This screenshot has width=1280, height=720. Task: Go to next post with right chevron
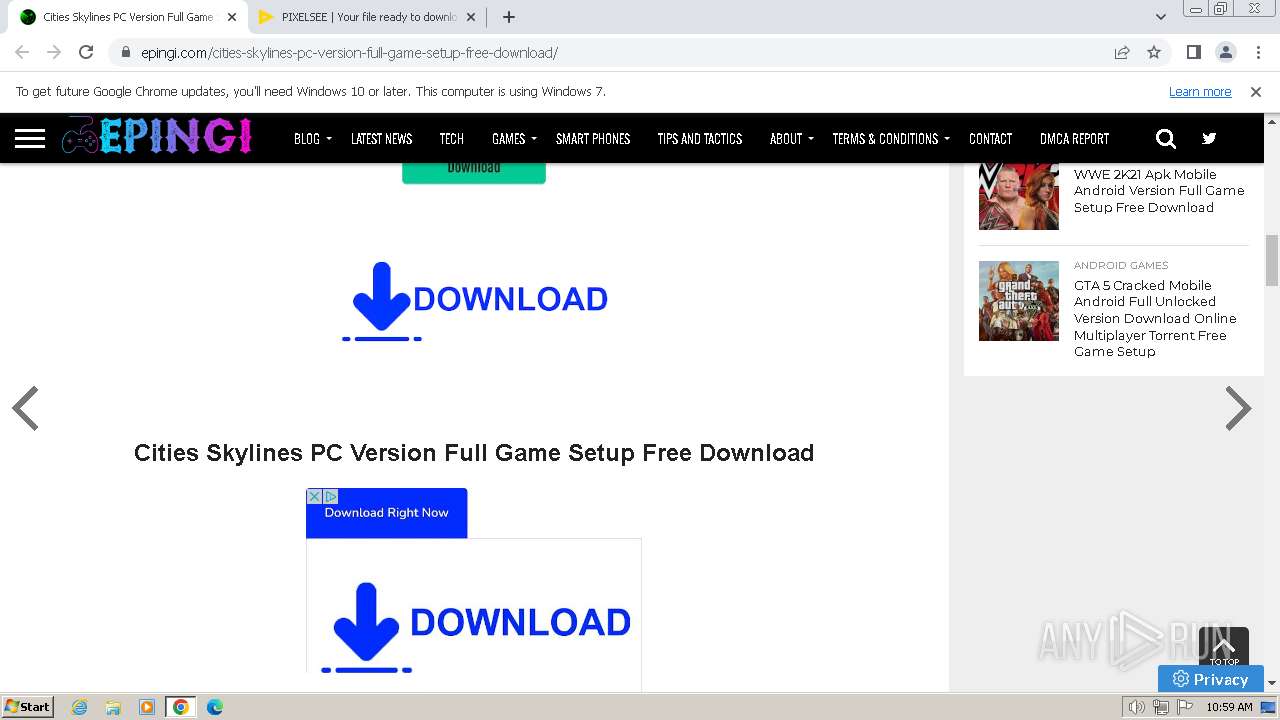pos(1238,408)
